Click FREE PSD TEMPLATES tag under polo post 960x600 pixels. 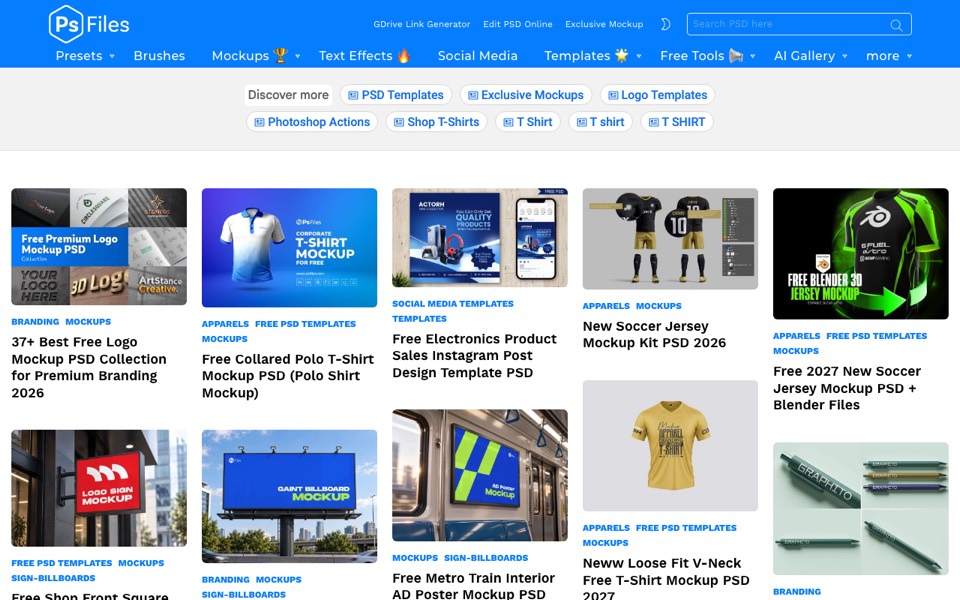pyautogui.click(x=306, y=324)
